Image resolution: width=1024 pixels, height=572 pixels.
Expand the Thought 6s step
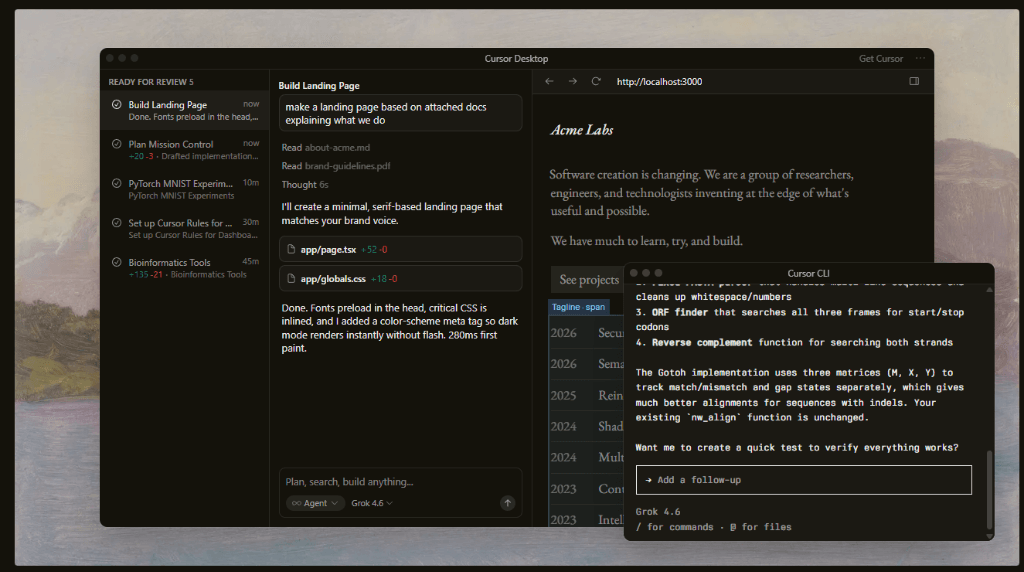point(304,185)
